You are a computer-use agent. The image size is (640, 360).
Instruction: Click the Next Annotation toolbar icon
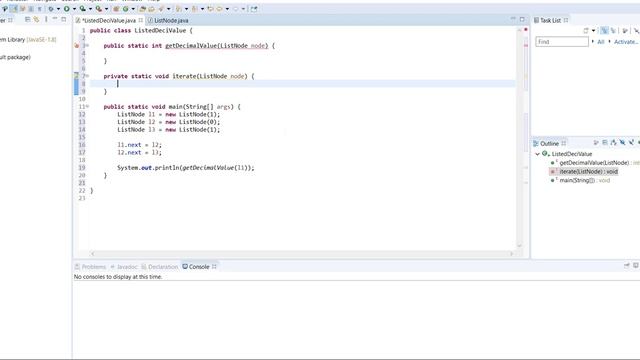178,9
